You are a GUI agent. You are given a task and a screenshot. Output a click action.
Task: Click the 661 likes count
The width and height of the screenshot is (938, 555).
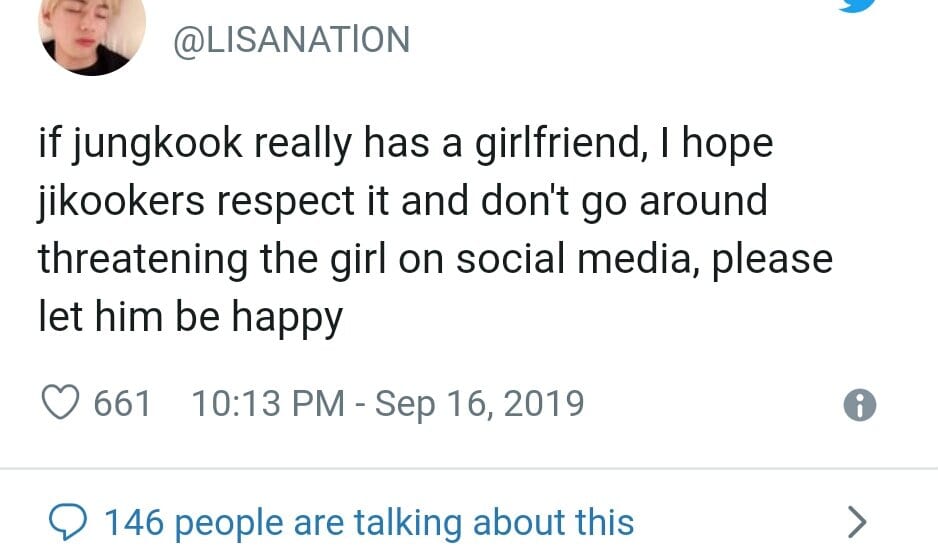[x=122, y=404]
